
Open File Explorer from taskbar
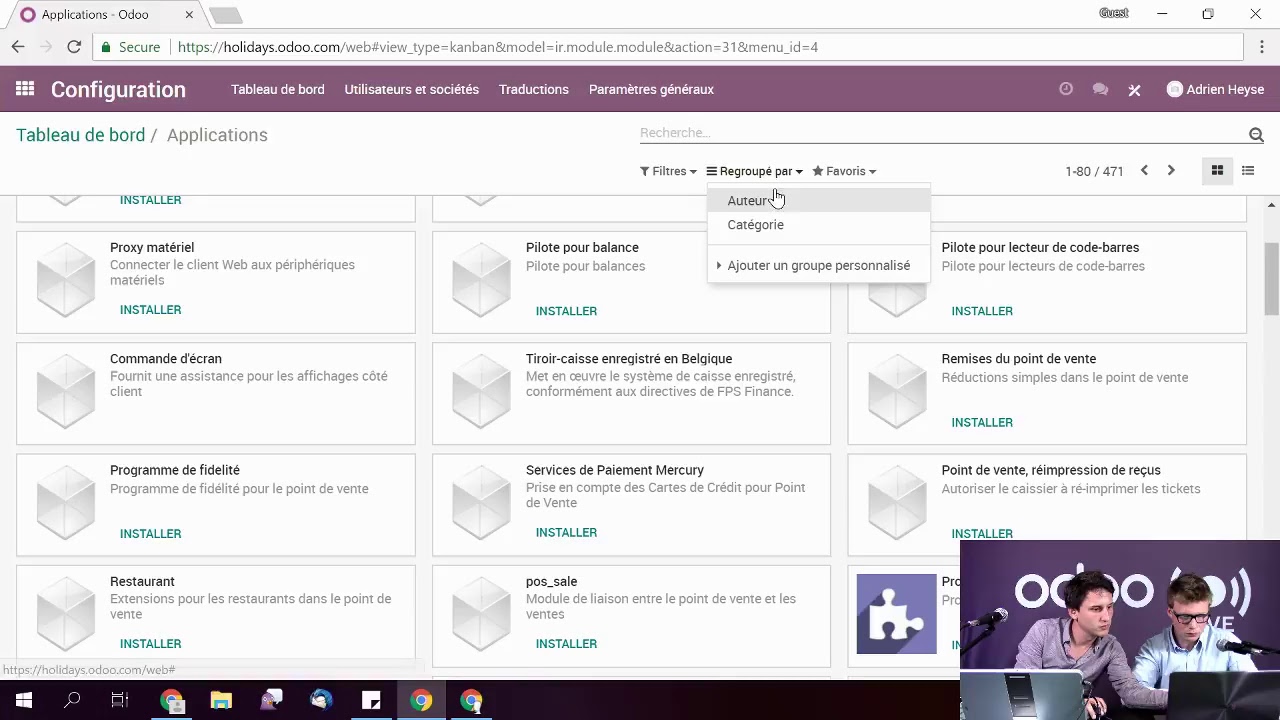(x=221, y=700)
